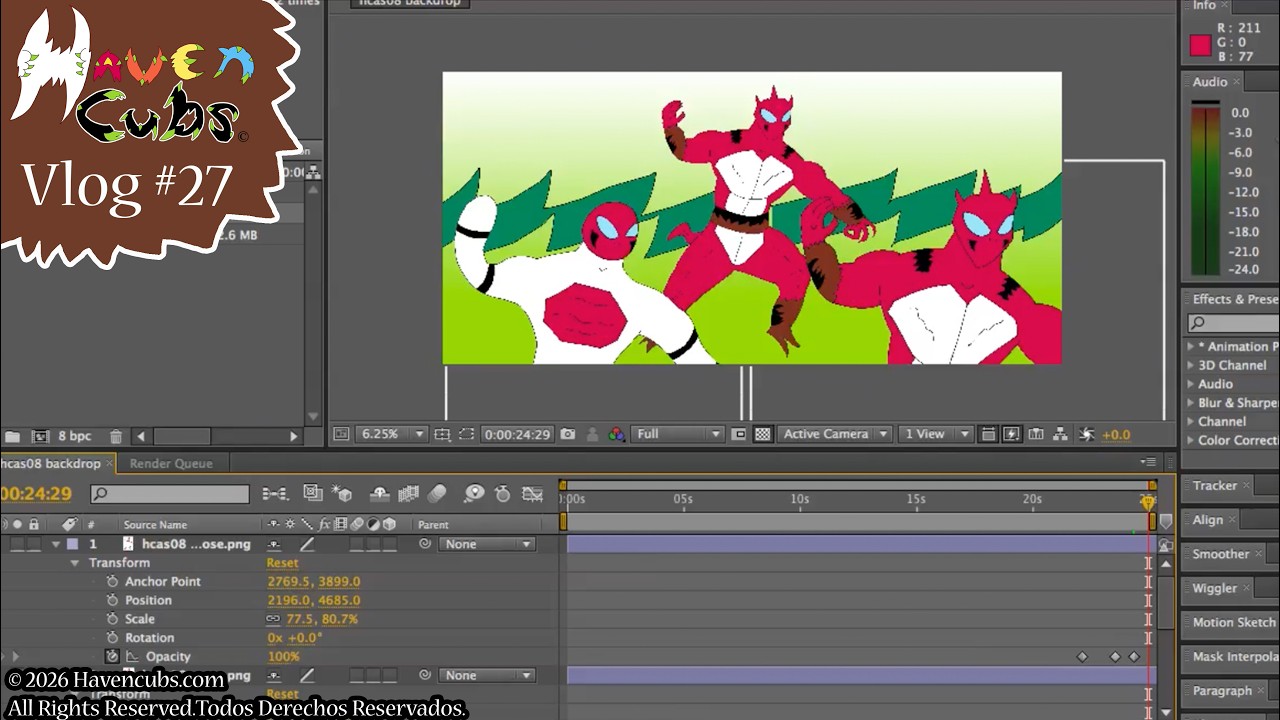1280x720 pixels.
Task: Open the timeline panel menu icon
Action: tap(1148, 462)
